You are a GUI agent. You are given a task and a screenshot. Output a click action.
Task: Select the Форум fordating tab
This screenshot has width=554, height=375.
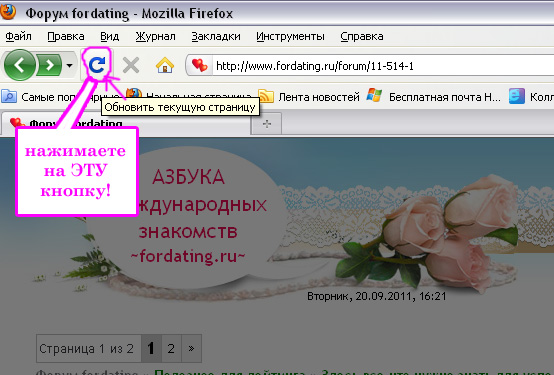[x=125, y=123]
